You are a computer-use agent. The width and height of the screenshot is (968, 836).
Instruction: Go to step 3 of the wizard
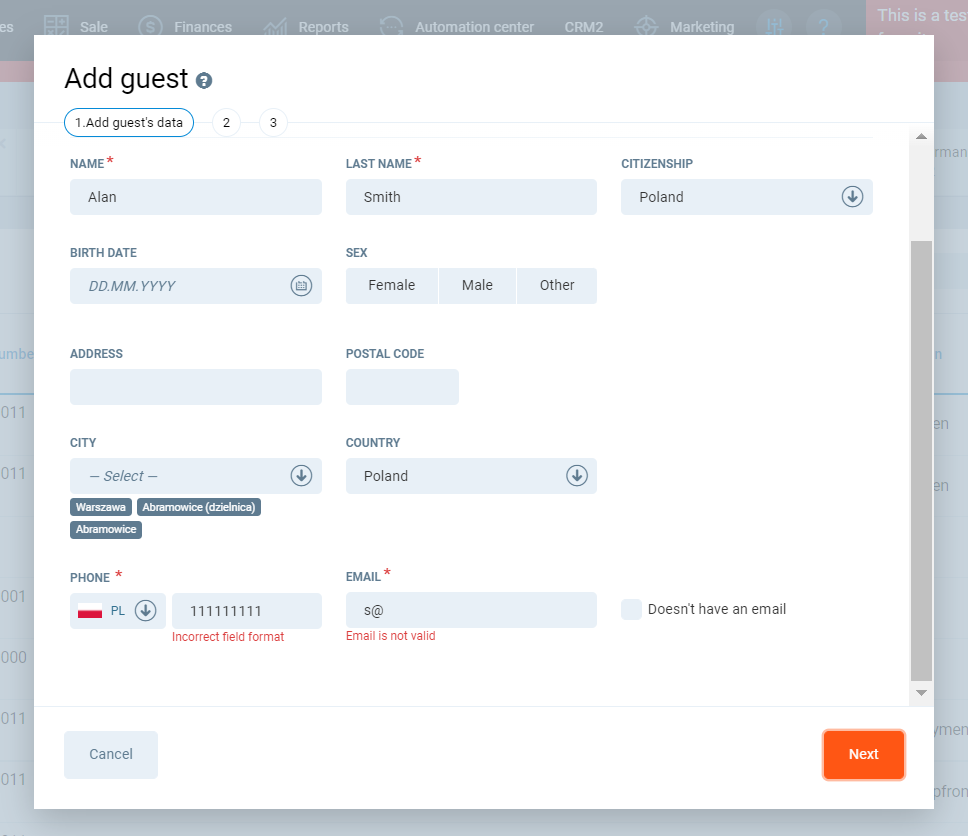273,123
